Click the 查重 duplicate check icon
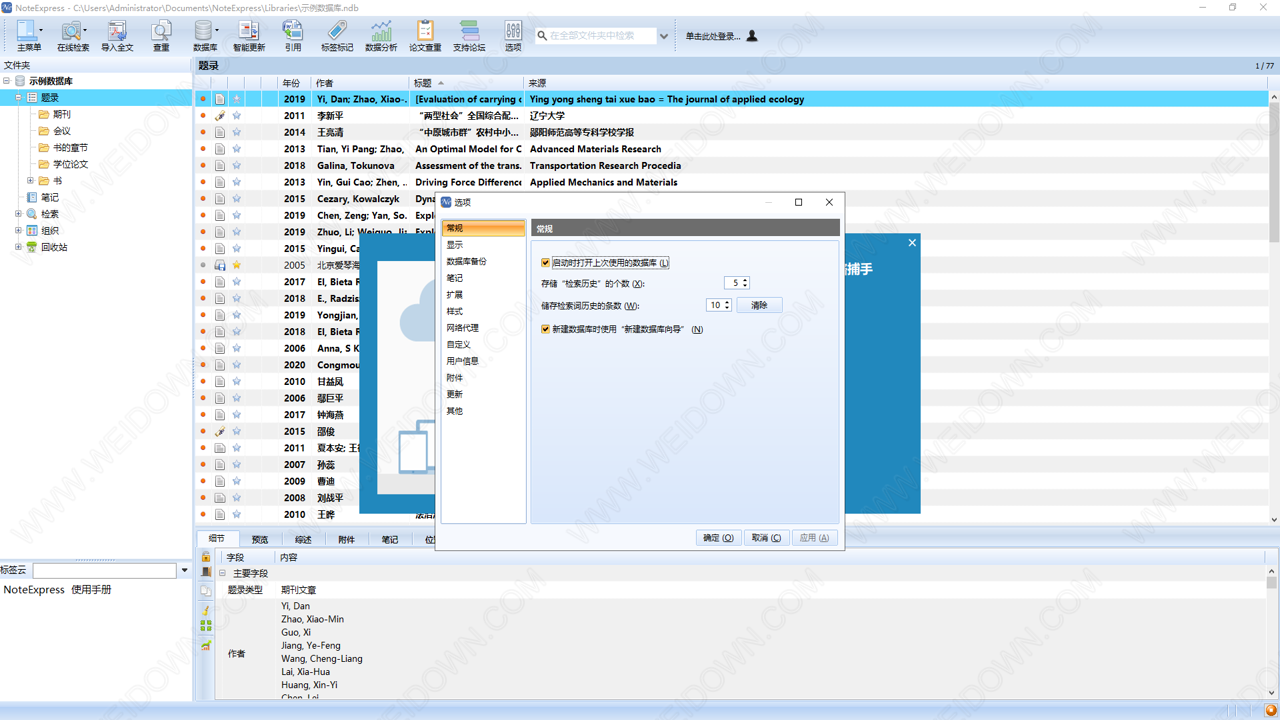The image size is (1280, 720). [x=161, y=35]
